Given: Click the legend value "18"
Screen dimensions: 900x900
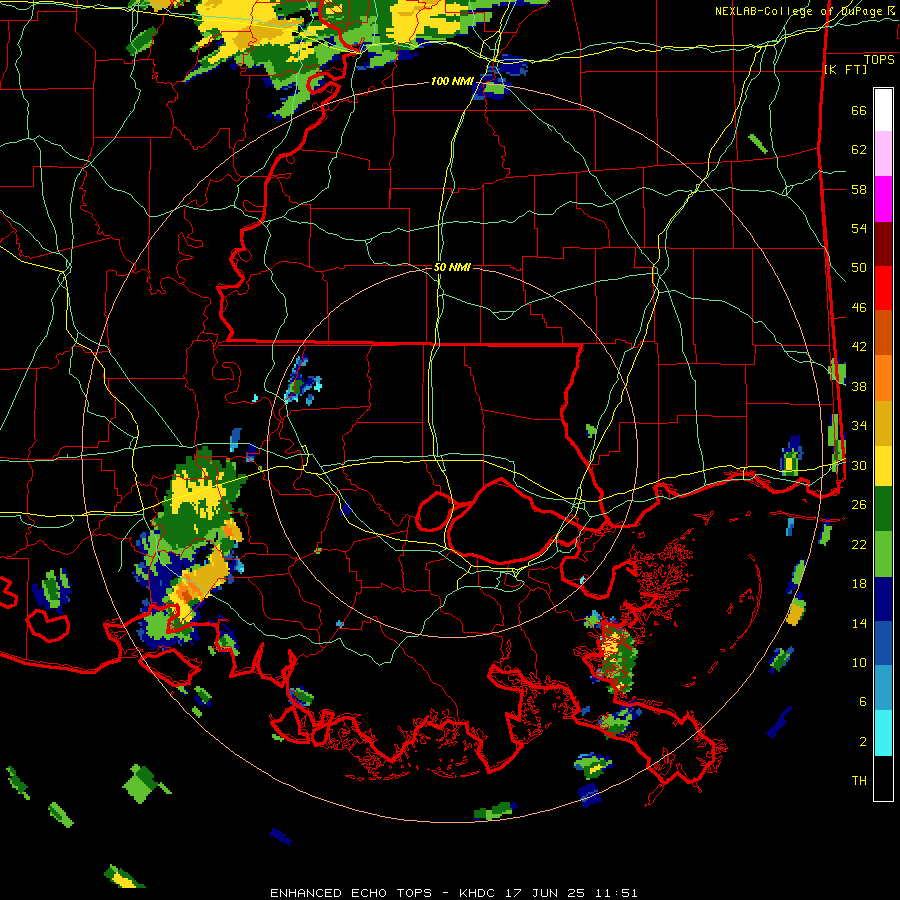Looking at the screenshot, I should (859, 583).
